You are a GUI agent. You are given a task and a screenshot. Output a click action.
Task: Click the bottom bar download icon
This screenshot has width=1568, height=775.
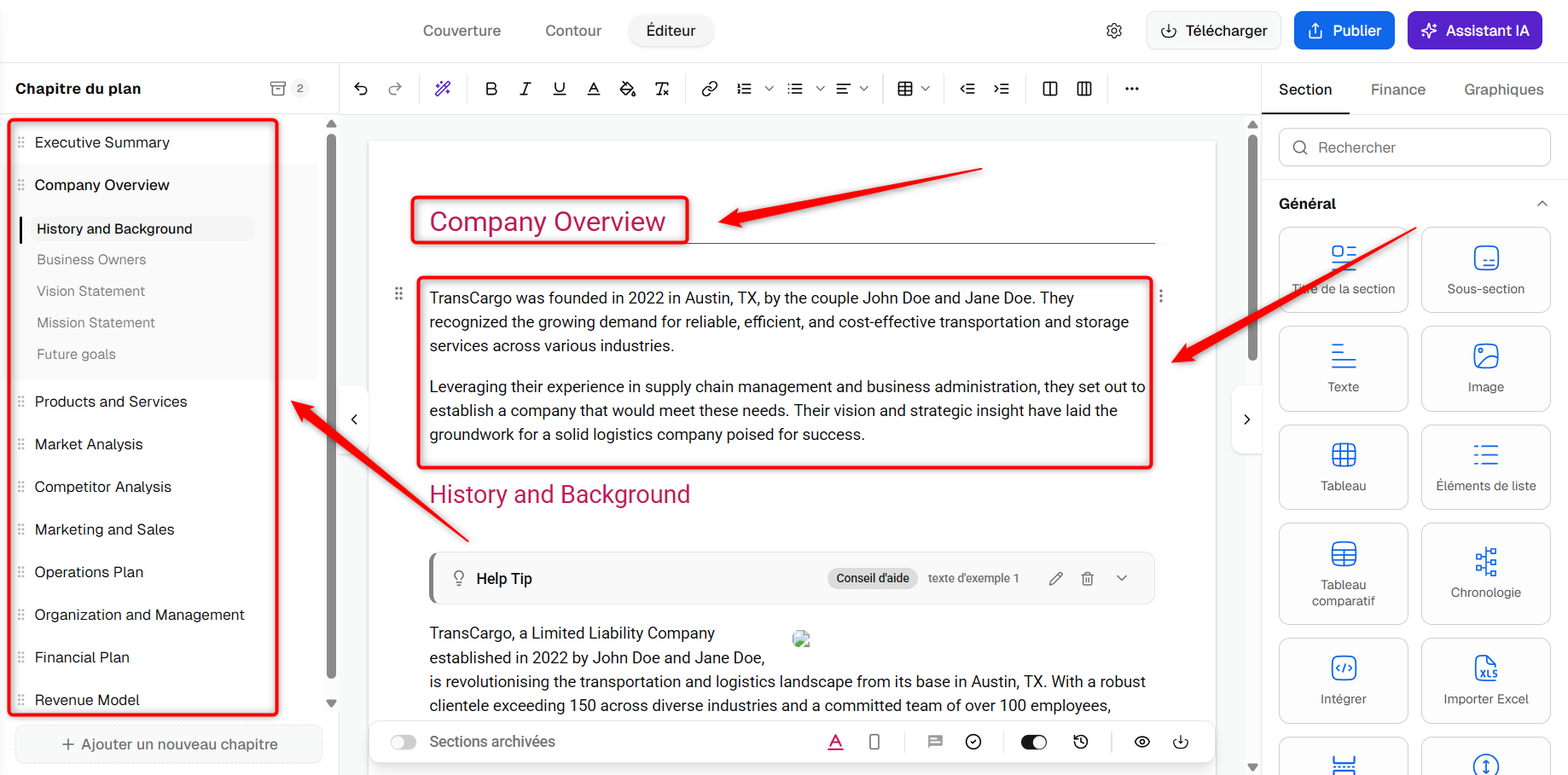(1181, 742)
